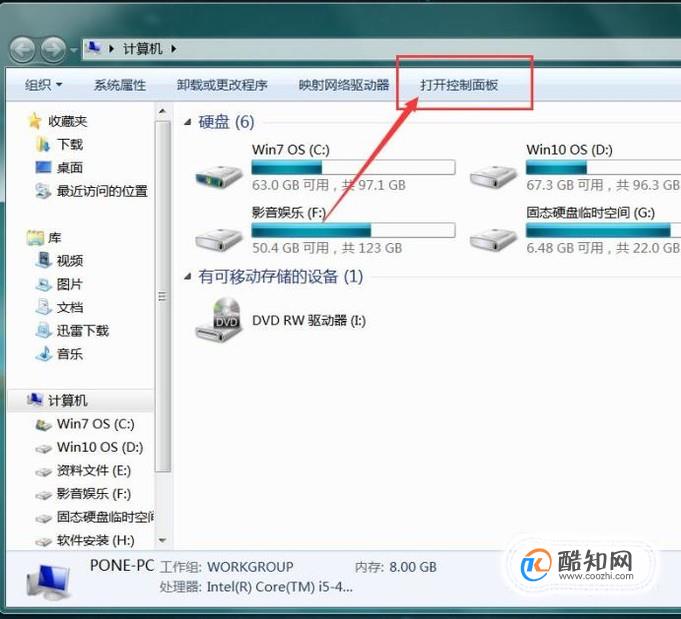
Task: Click the 图片 library icon
Action: (43, 285)
